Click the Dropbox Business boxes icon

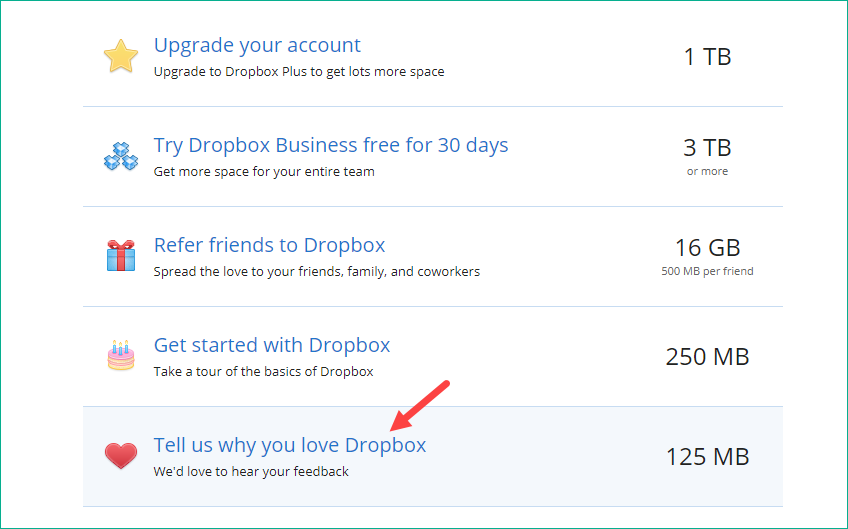[121, 156]
